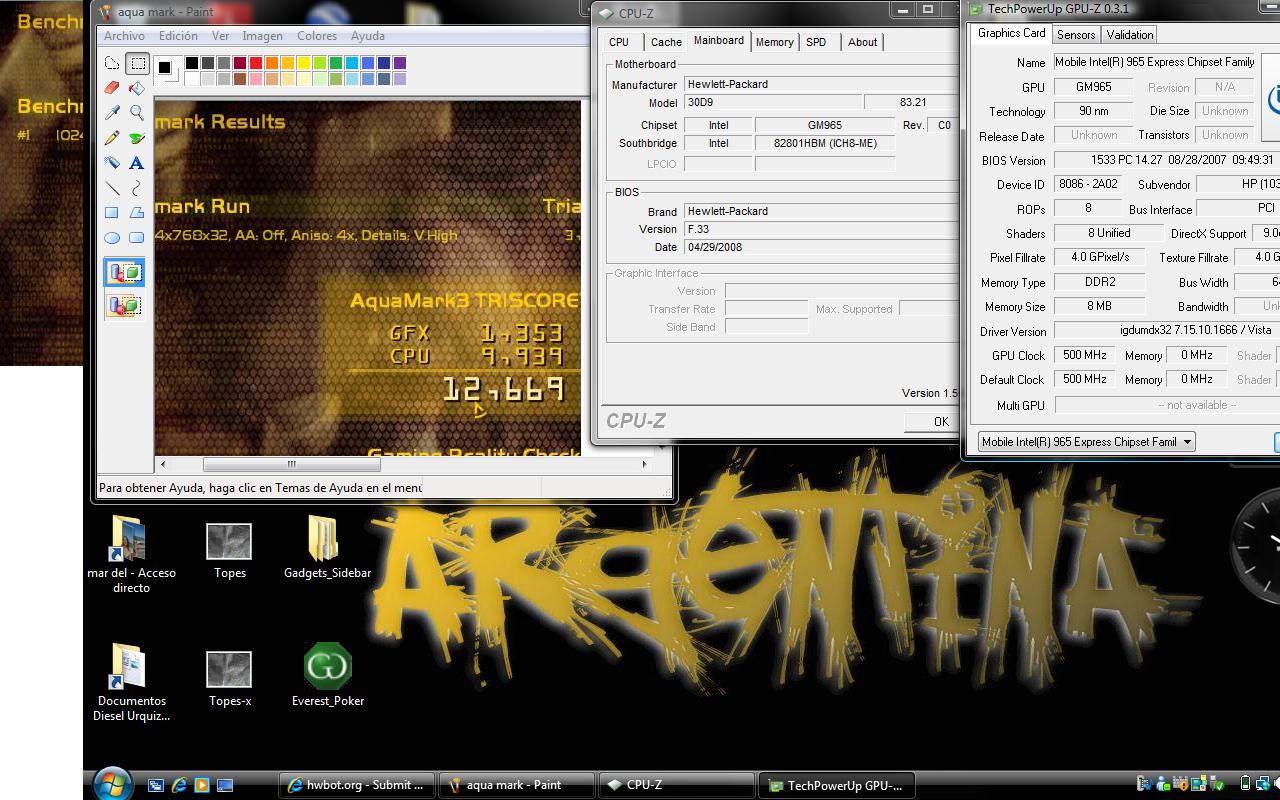
Task: Open the Sensors tab in GPU-Z
Action: (1076, 35)
